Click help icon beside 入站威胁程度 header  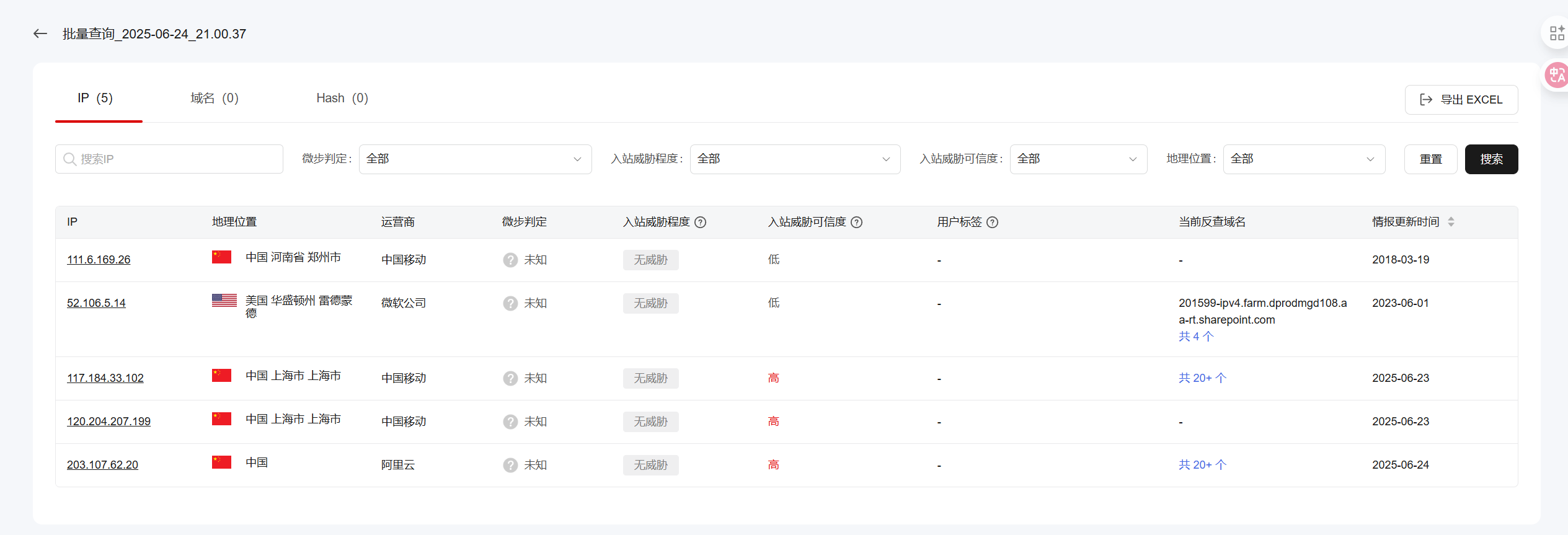(700, 223)
